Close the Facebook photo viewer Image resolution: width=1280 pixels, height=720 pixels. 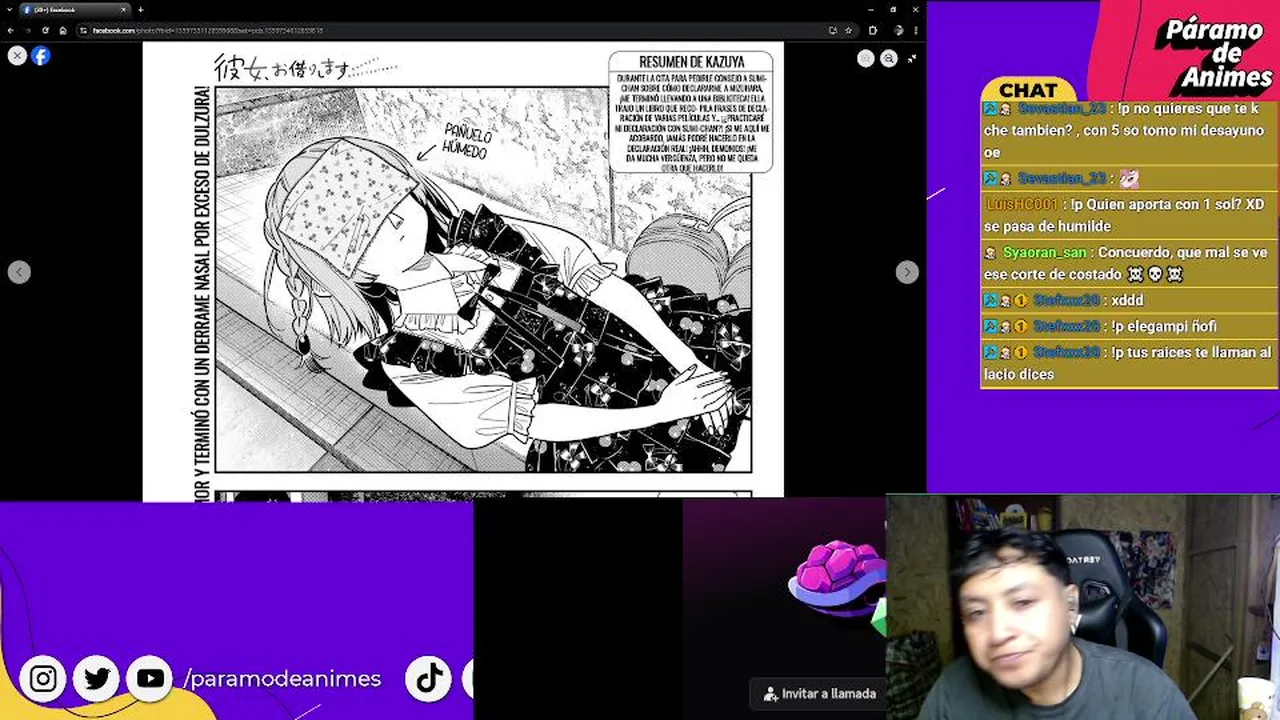coord(17,56)
